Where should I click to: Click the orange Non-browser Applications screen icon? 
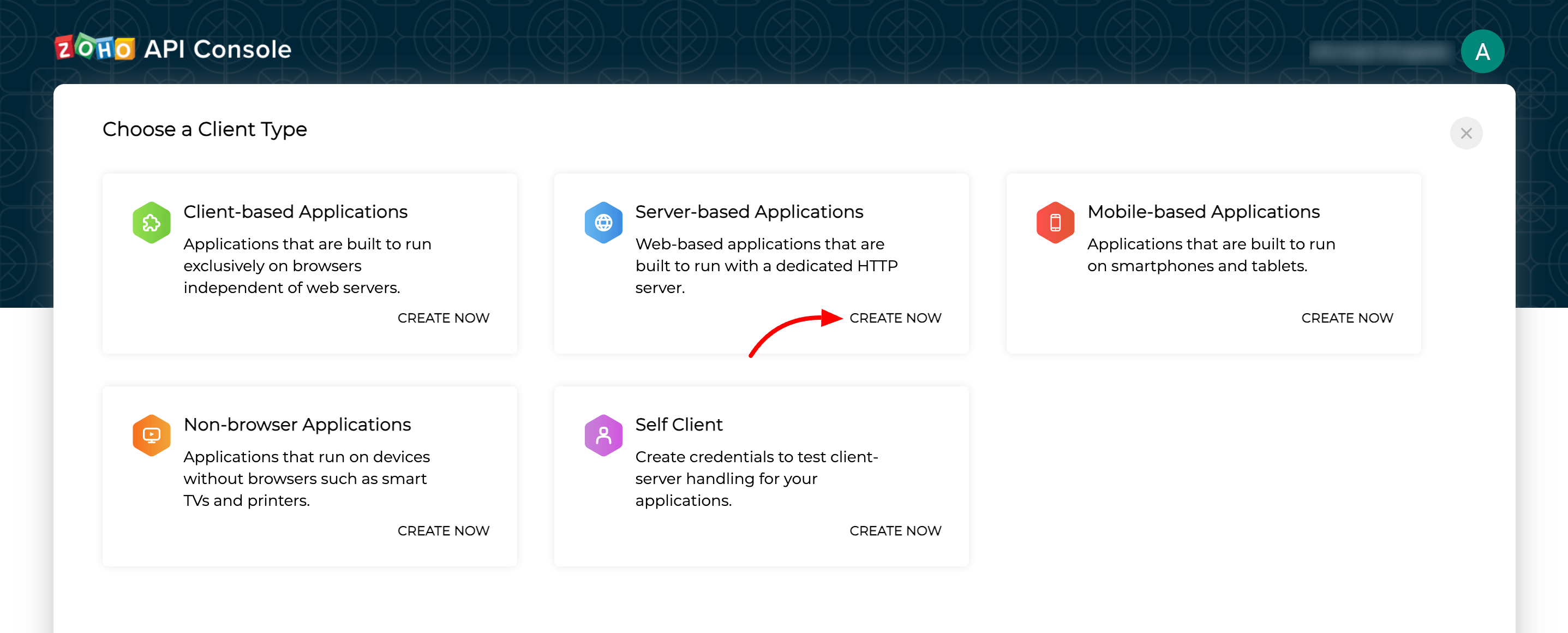pyautogui.click(x=151, y=435)
